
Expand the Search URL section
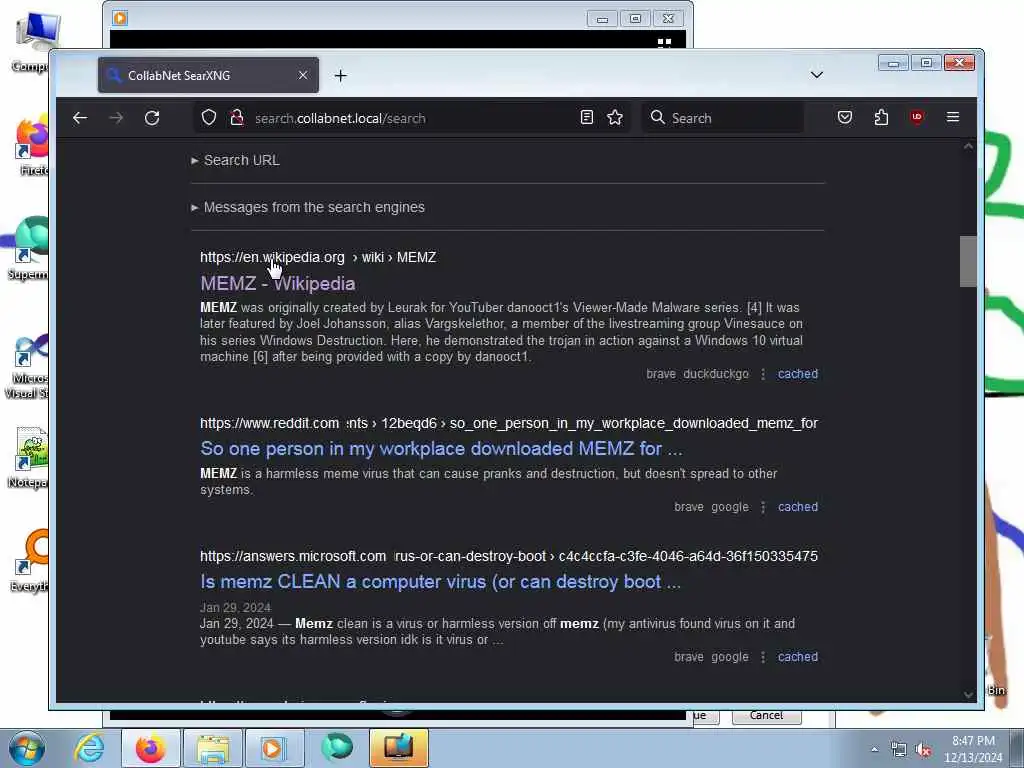(235, 160)
